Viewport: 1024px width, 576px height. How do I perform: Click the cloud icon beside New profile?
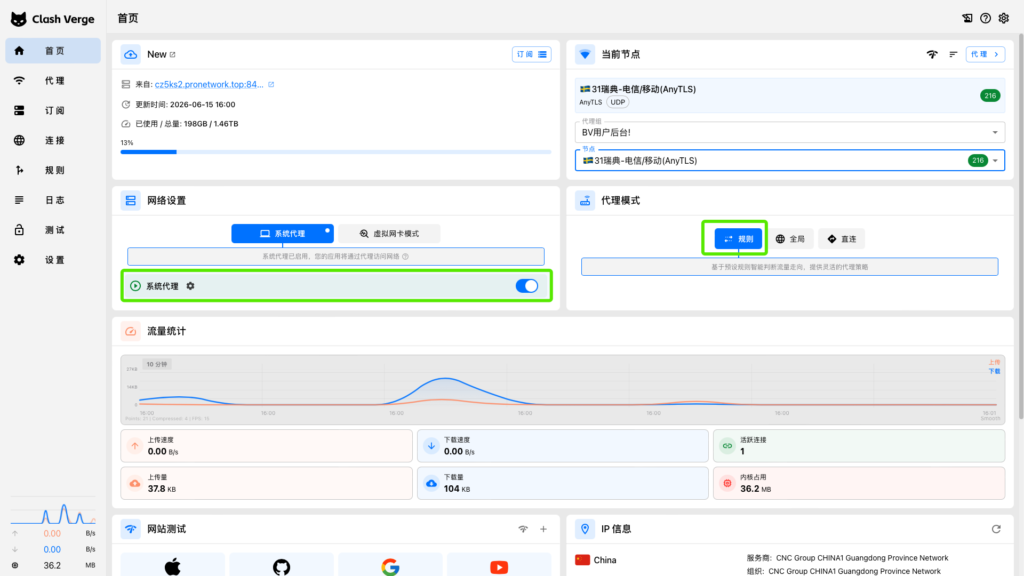point(131,54)
